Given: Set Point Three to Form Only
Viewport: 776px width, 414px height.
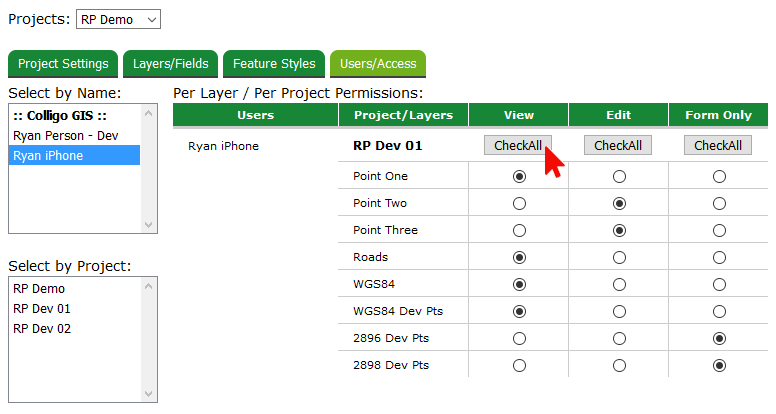Looking at the screenshot, I should click(719, 231).
